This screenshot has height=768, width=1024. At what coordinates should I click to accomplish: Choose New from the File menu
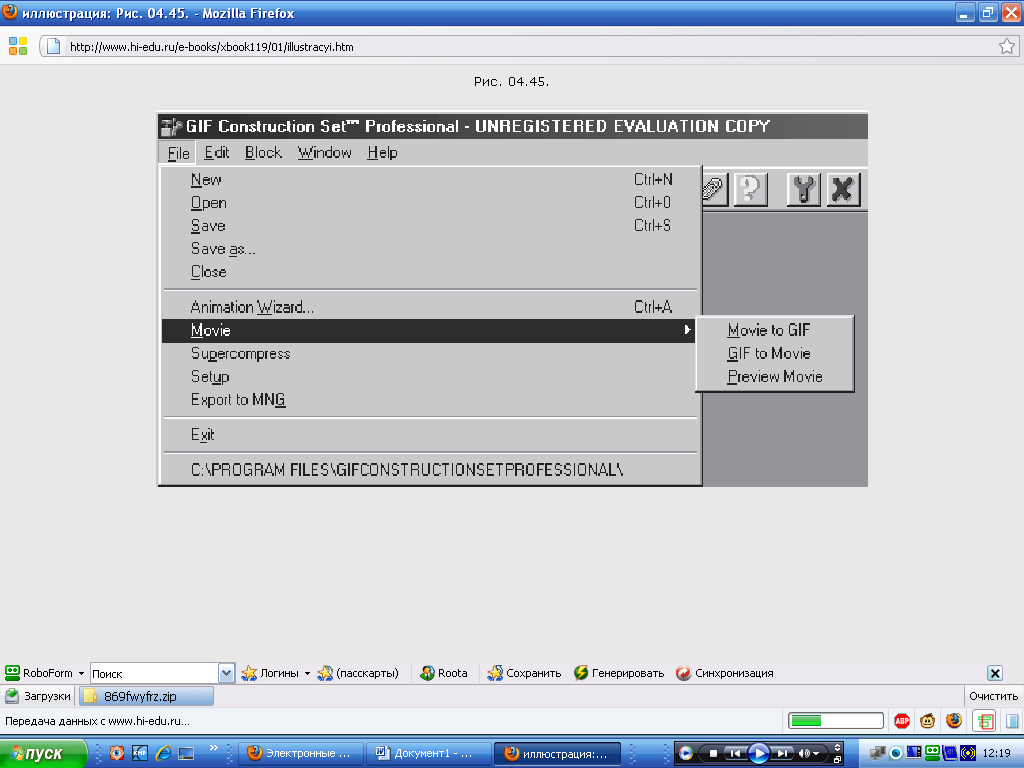tap(431, 180)
